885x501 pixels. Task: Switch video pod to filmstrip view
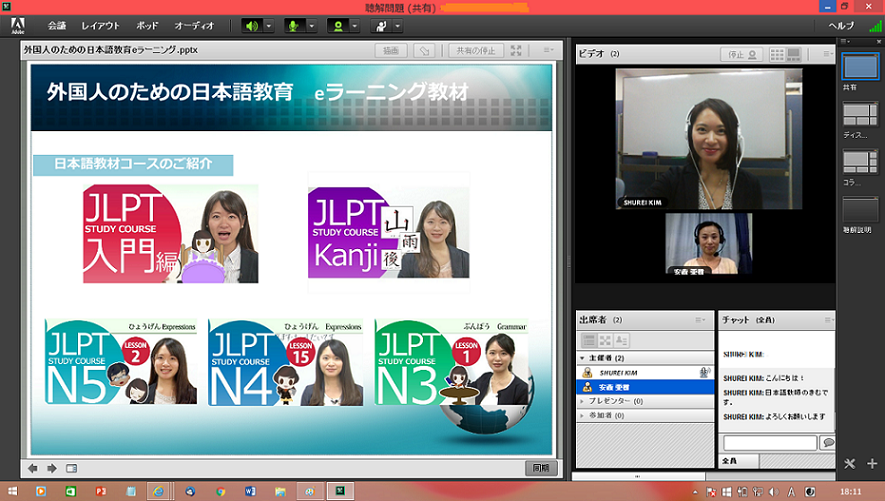(793, 54)
